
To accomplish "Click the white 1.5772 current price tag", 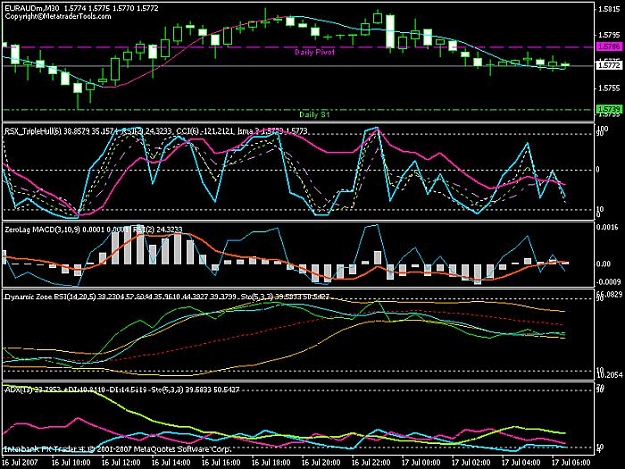I will (x=609, y=65).
